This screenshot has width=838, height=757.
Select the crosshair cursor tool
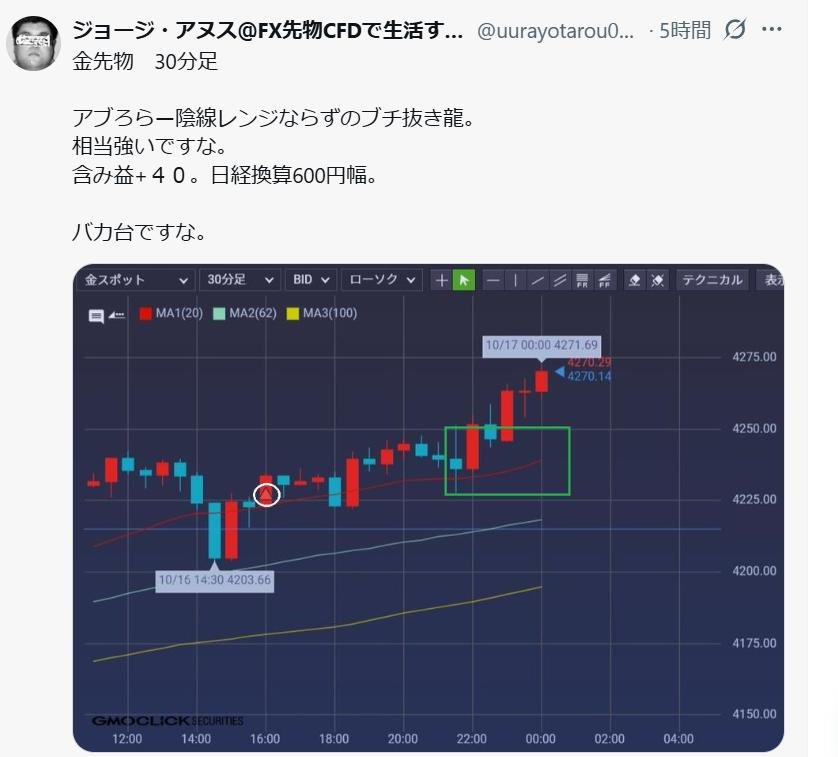[x=441, y=281]
